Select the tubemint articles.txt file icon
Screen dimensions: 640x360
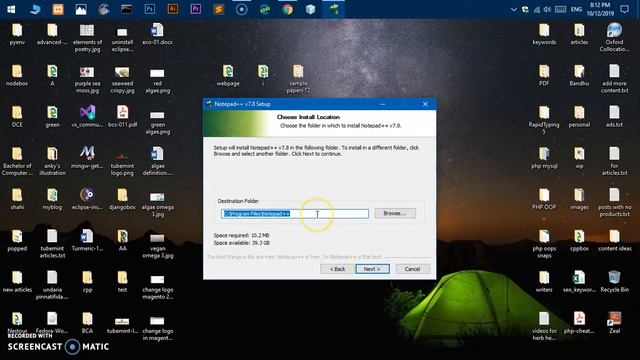pos(52,244)
